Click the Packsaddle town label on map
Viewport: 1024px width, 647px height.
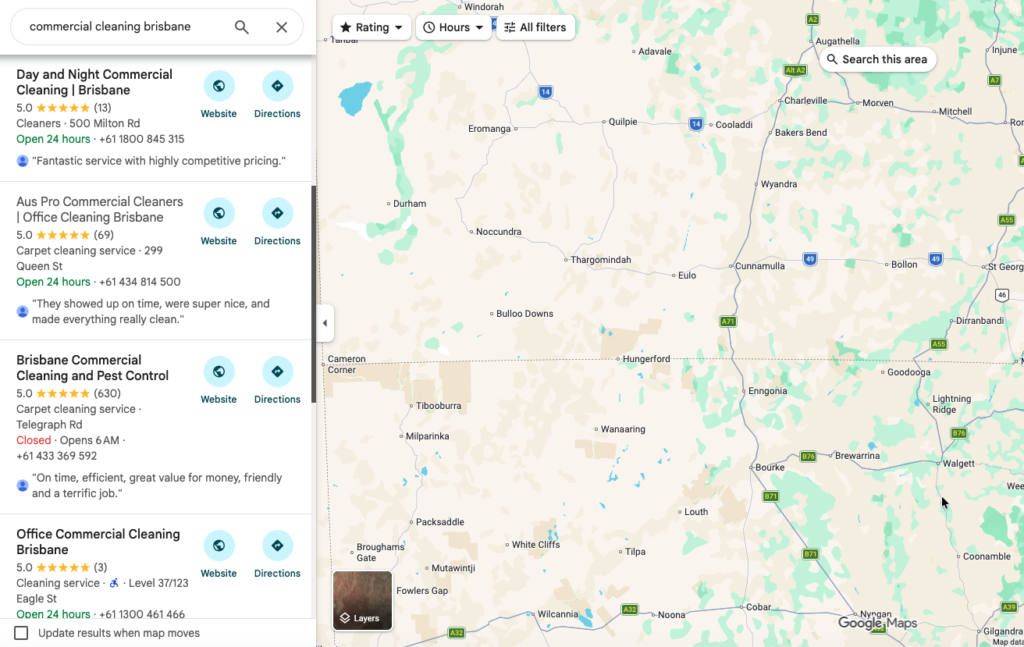440,522
